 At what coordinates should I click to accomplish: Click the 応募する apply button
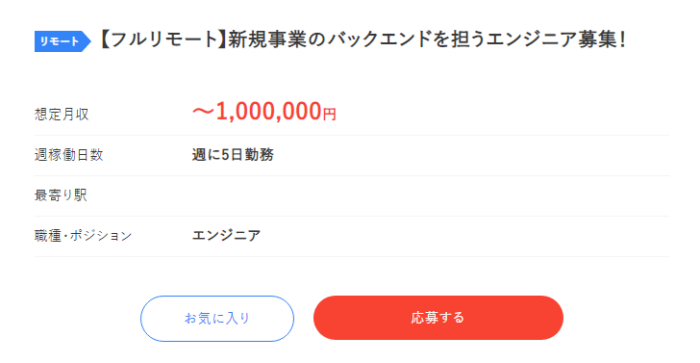coord(438,317)
